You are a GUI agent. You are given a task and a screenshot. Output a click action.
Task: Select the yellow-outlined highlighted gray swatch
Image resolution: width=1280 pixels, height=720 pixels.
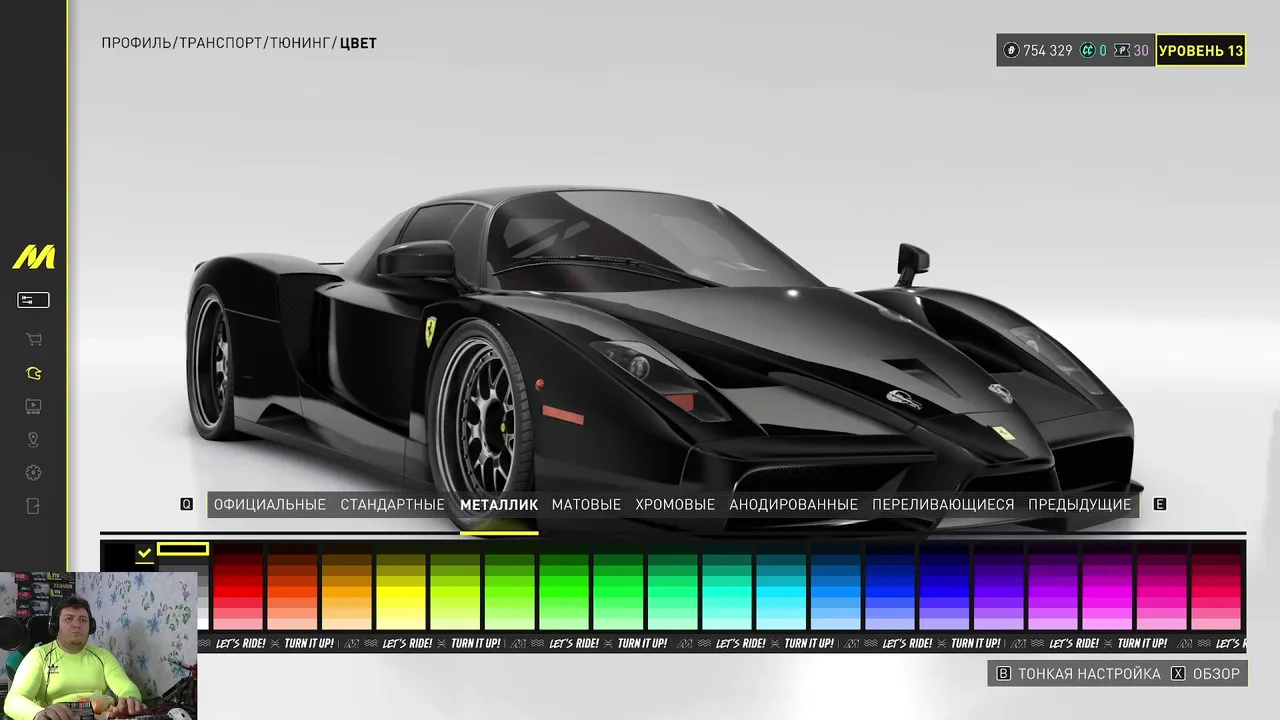point(183,549)
